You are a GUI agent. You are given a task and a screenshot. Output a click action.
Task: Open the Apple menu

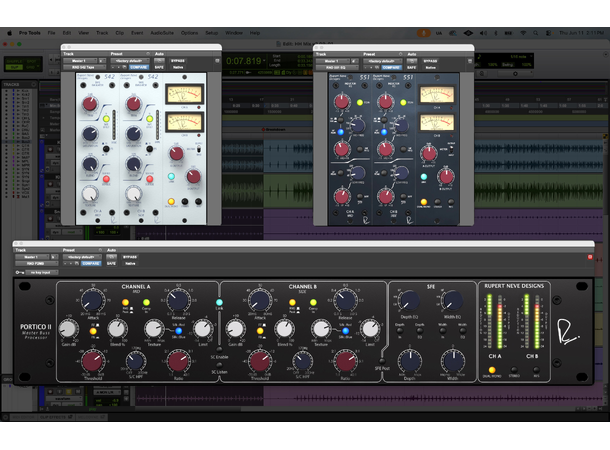coord(9,33)
